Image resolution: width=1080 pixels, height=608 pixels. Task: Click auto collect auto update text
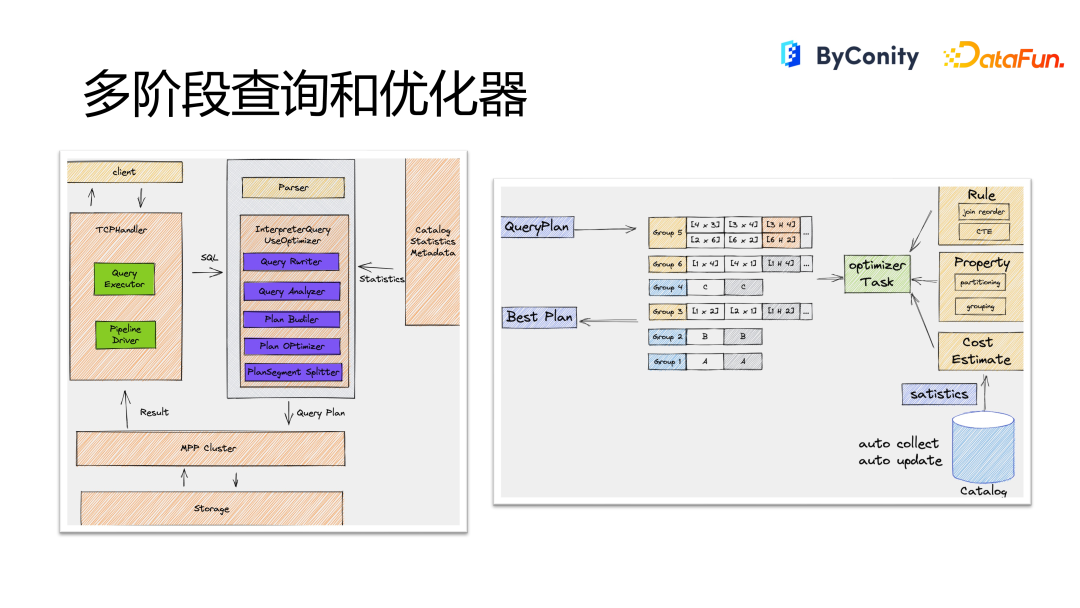[900, 452]
